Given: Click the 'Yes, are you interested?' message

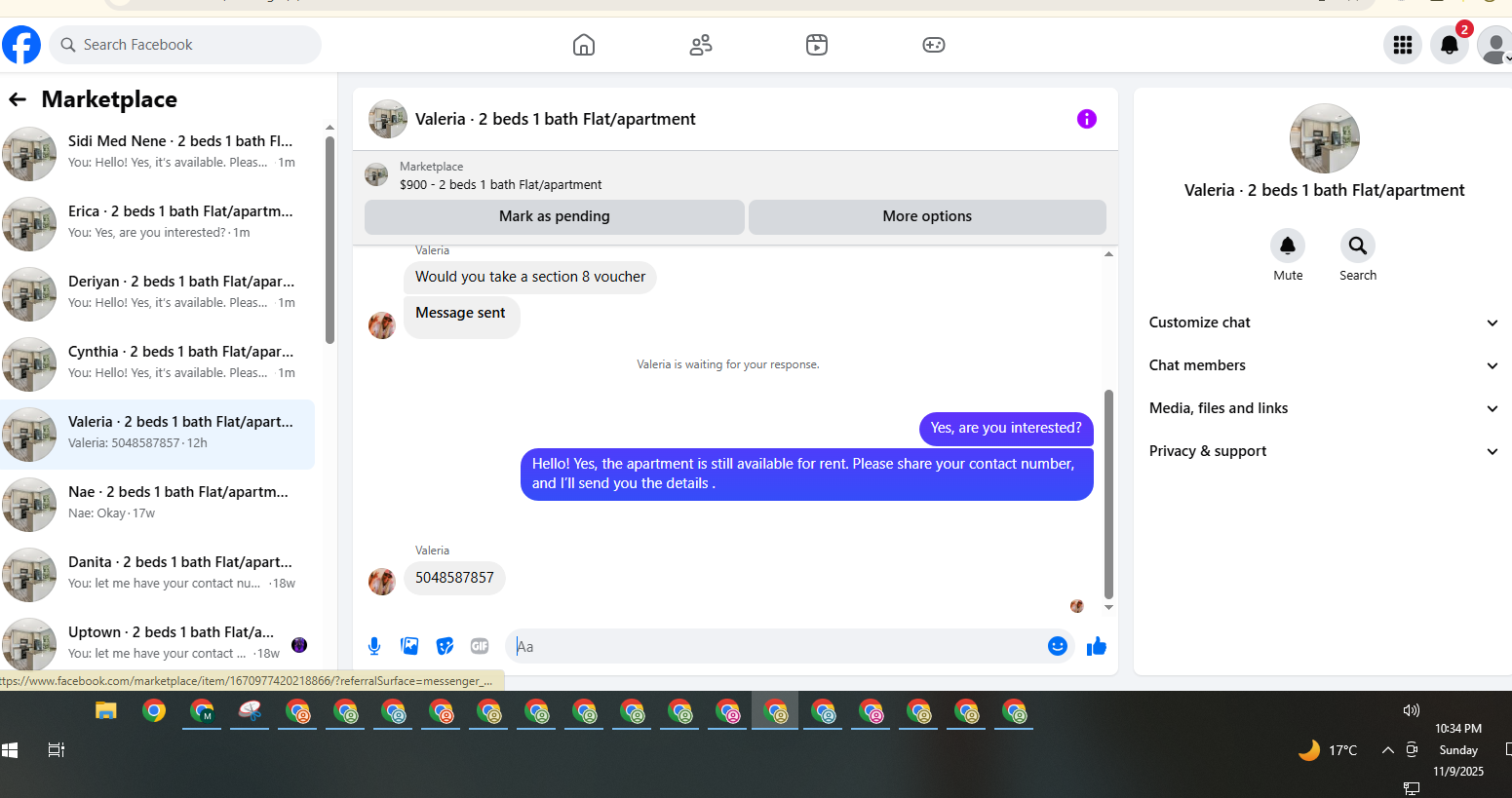Looking at the screenshot, I should click(1006, 428).
